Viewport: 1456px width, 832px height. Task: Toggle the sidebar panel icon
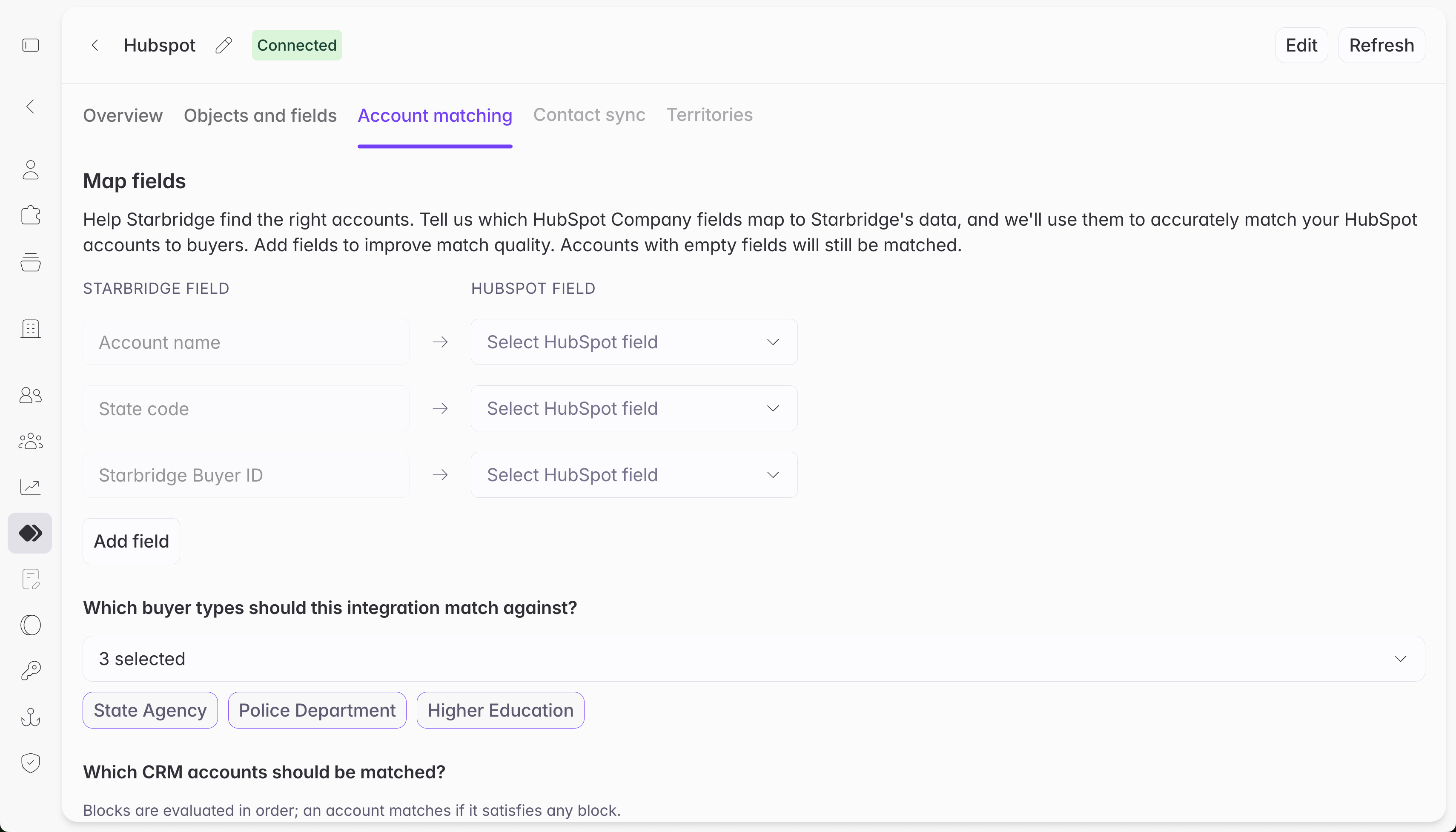(30, 45)
